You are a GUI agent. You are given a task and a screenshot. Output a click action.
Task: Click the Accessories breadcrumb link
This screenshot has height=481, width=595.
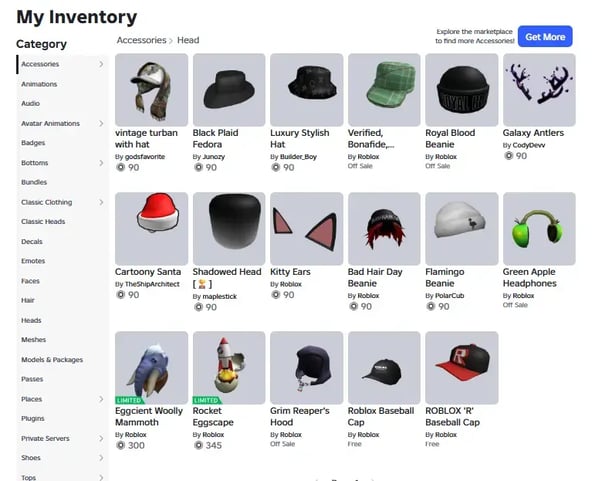pos(142,40)
